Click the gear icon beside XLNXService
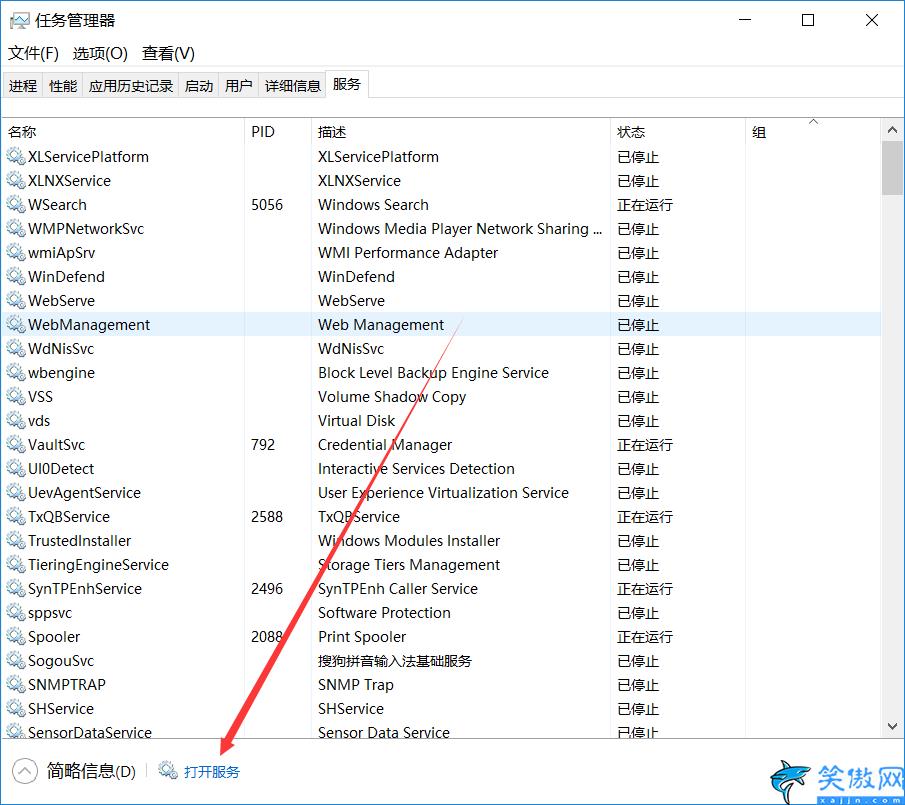 click(16, 180)
